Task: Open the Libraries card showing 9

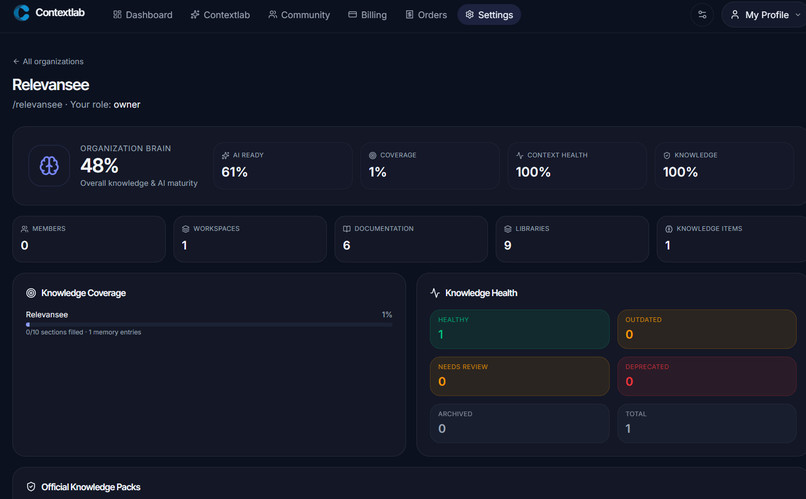Action: tap(572, 239)
